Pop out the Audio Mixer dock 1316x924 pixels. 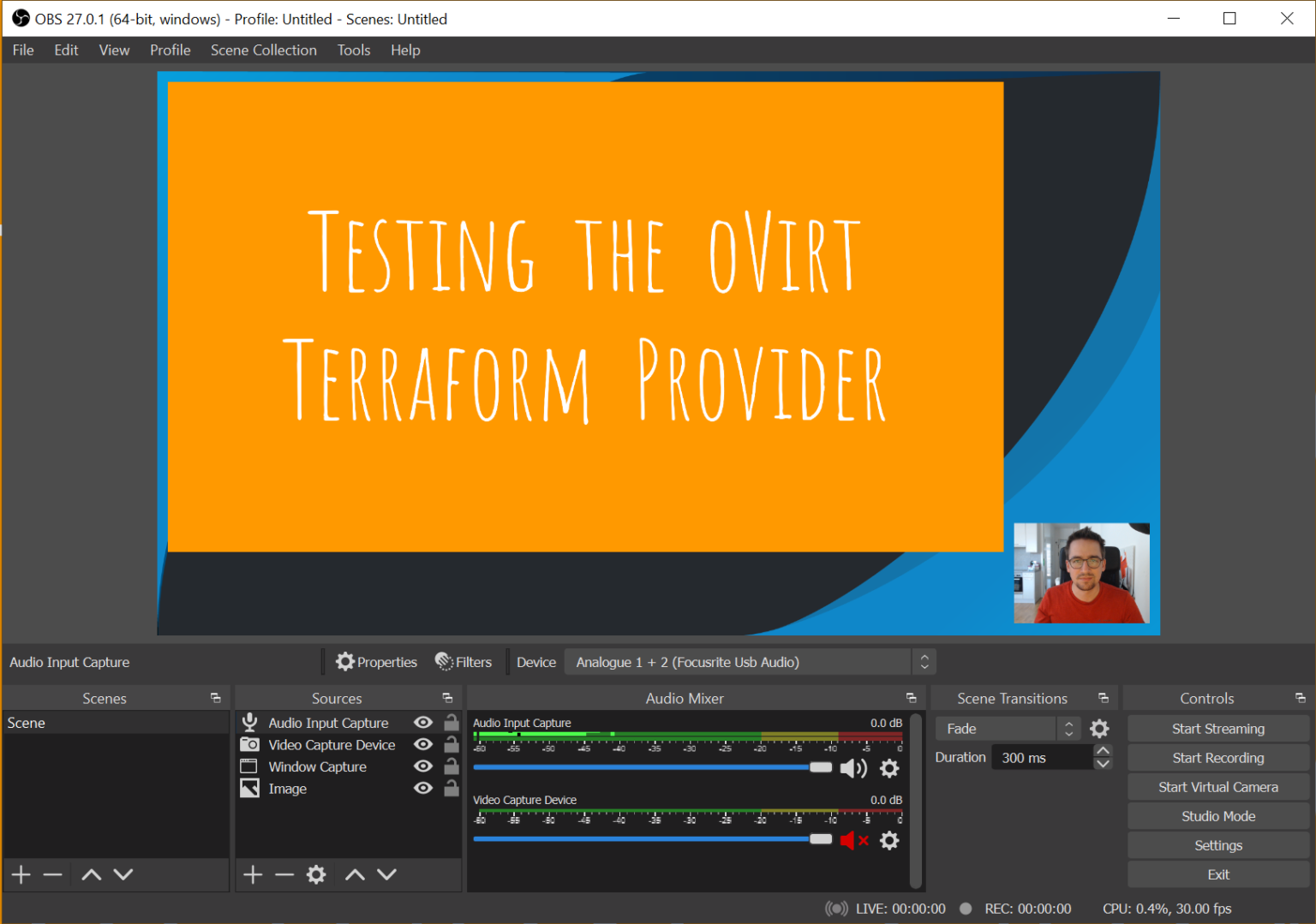(911, 699)
